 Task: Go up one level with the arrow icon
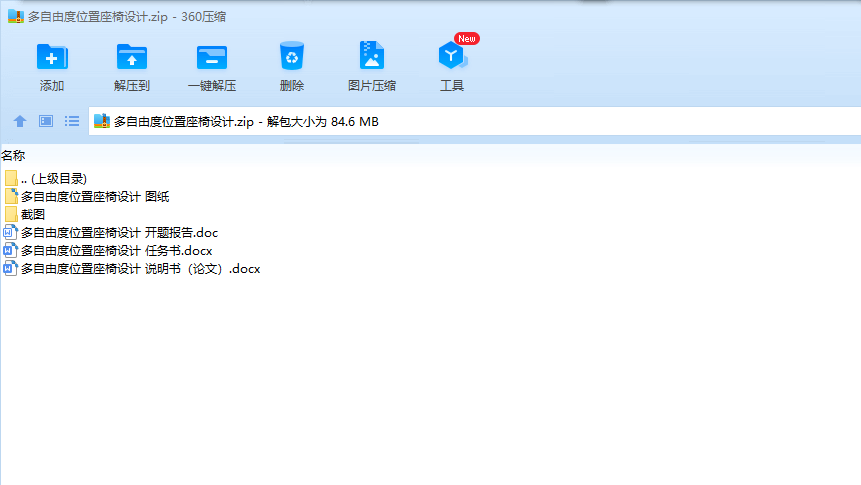coord(20,121)
